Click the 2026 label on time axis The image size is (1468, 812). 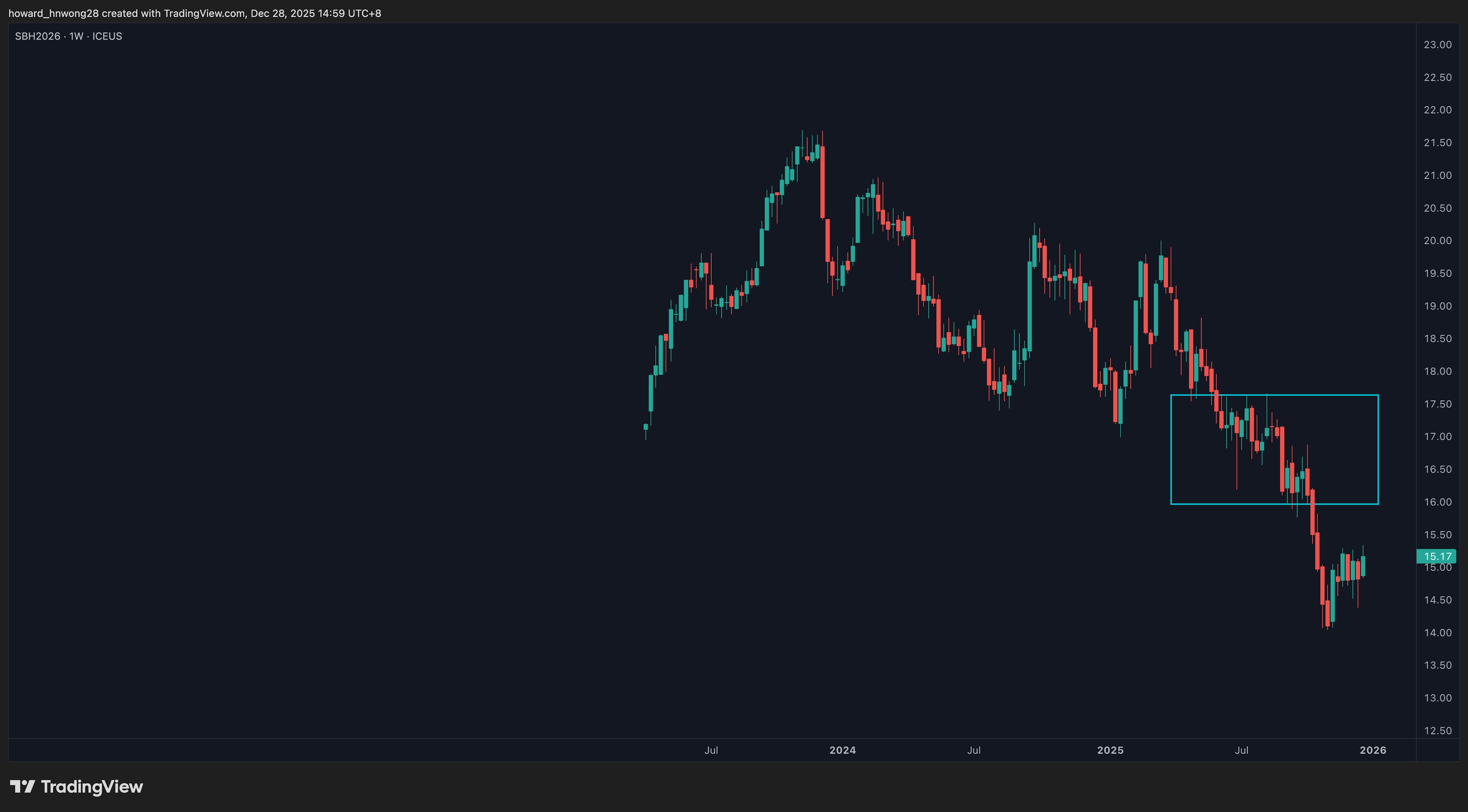1373,750
